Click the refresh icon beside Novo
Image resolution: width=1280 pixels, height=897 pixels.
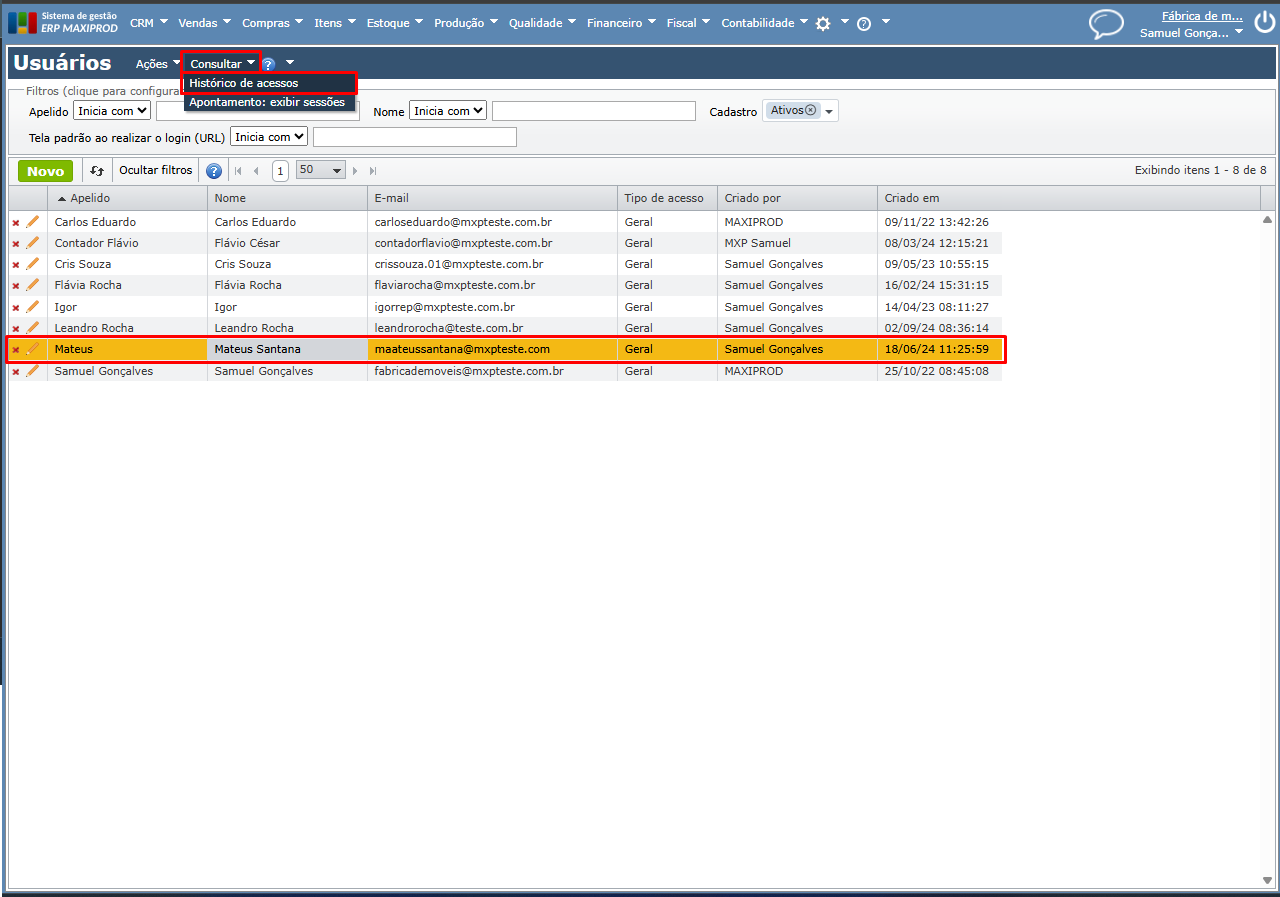point(97,171)
